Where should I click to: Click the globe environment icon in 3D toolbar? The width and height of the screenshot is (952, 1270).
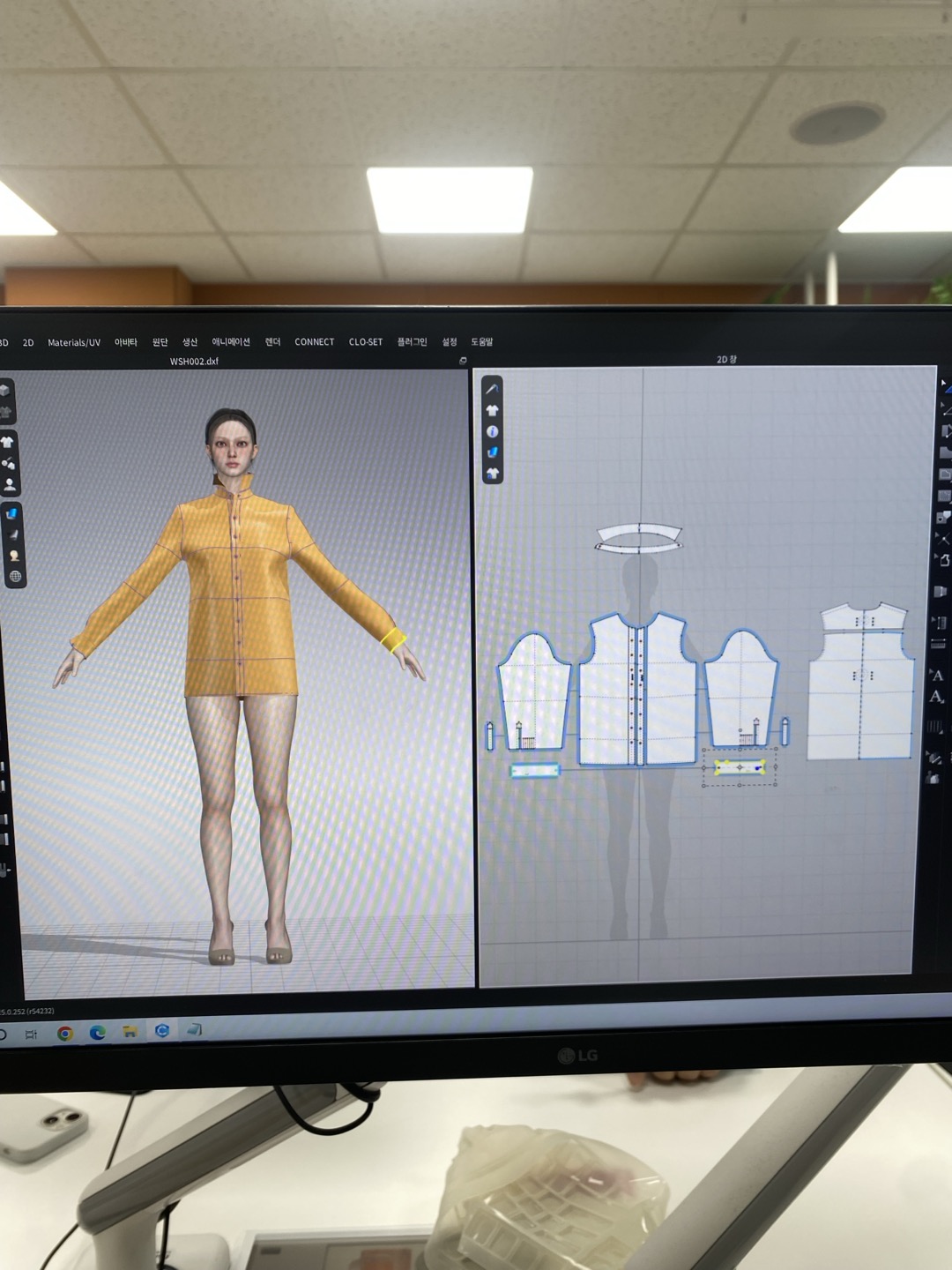[x=15, y=577]
